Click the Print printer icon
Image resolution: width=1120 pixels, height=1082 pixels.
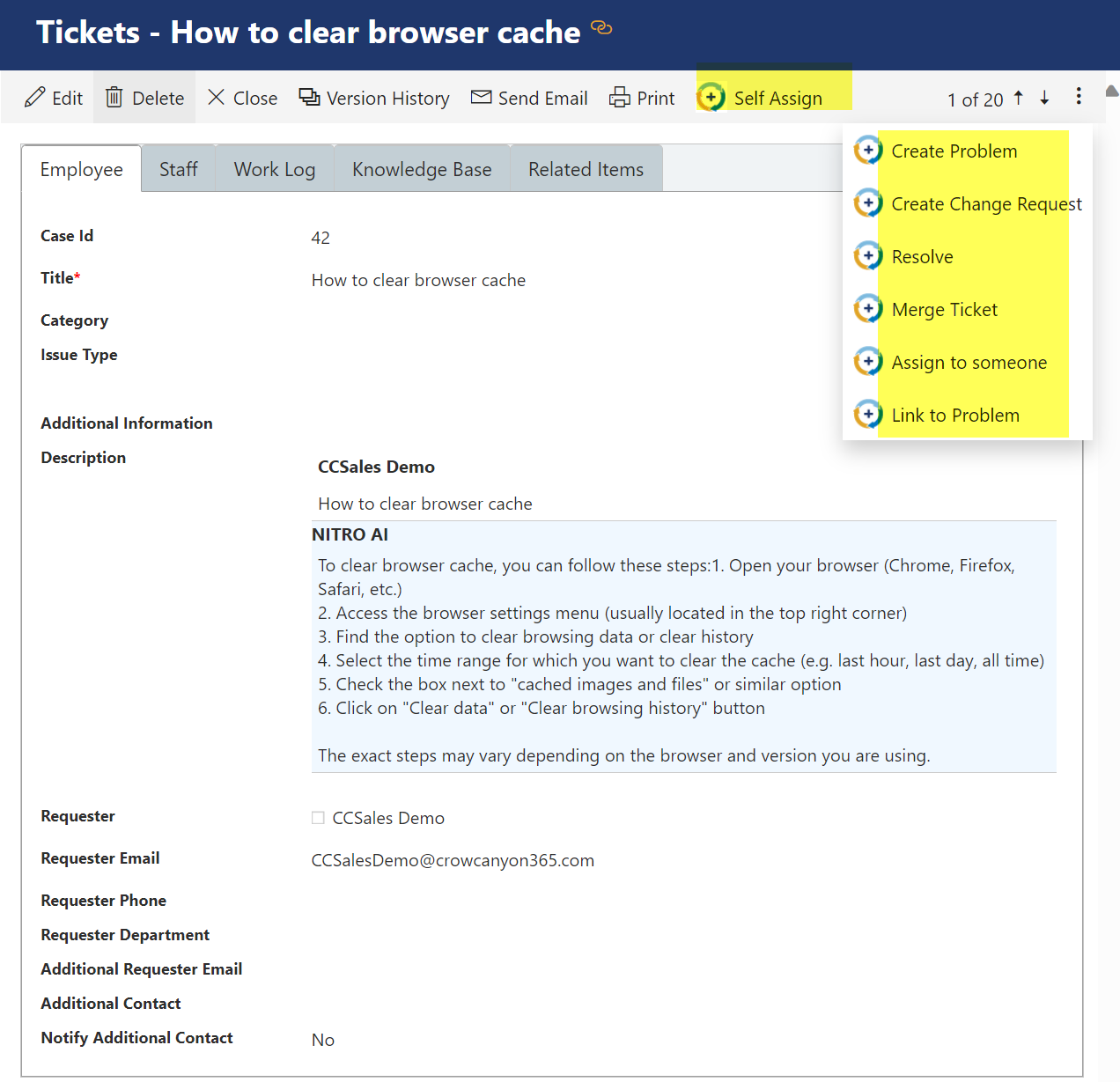(x=620, y=97)
